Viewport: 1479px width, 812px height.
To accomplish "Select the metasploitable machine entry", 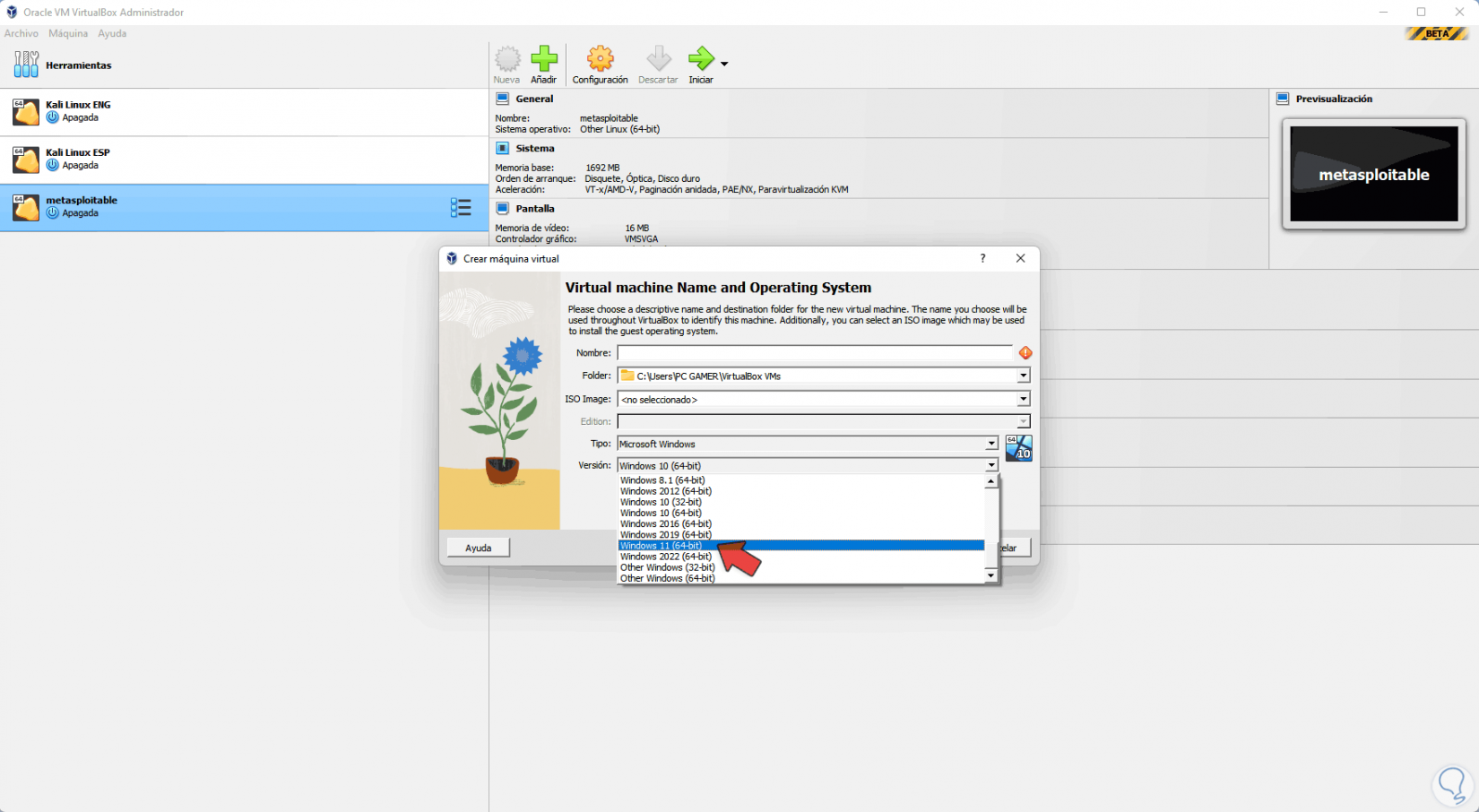I will (x=244, y=208).
